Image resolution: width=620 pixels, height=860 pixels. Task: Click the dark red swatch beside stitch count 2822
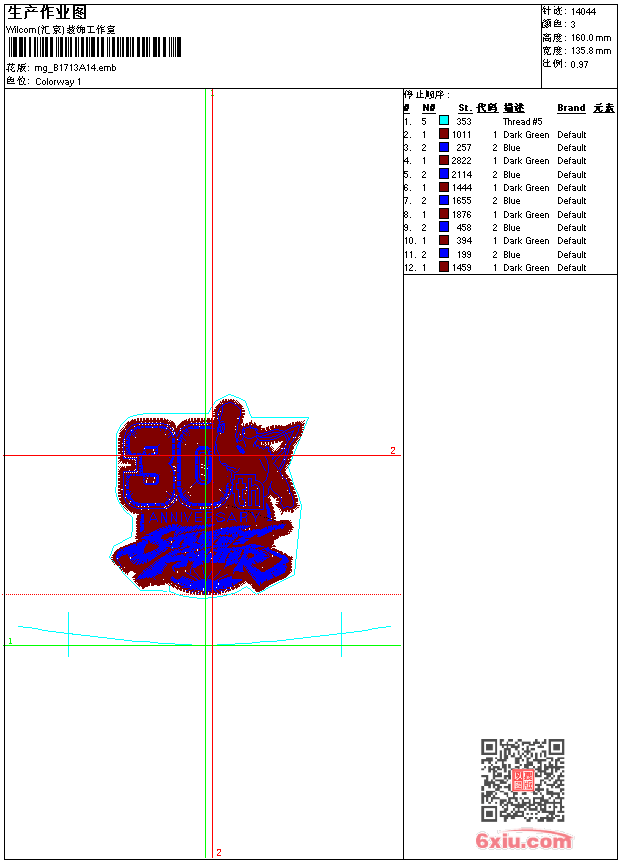pyautogui.click(x=444, y=160)
